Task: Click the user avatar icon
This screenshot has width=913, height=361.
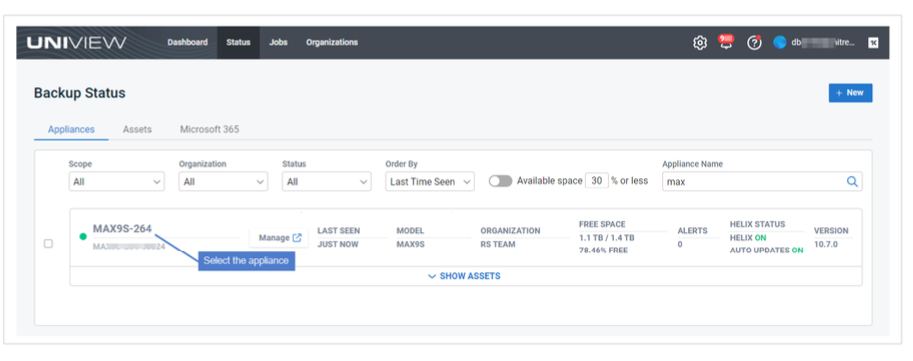Action: pyautogui.click(x=780, y=43)
